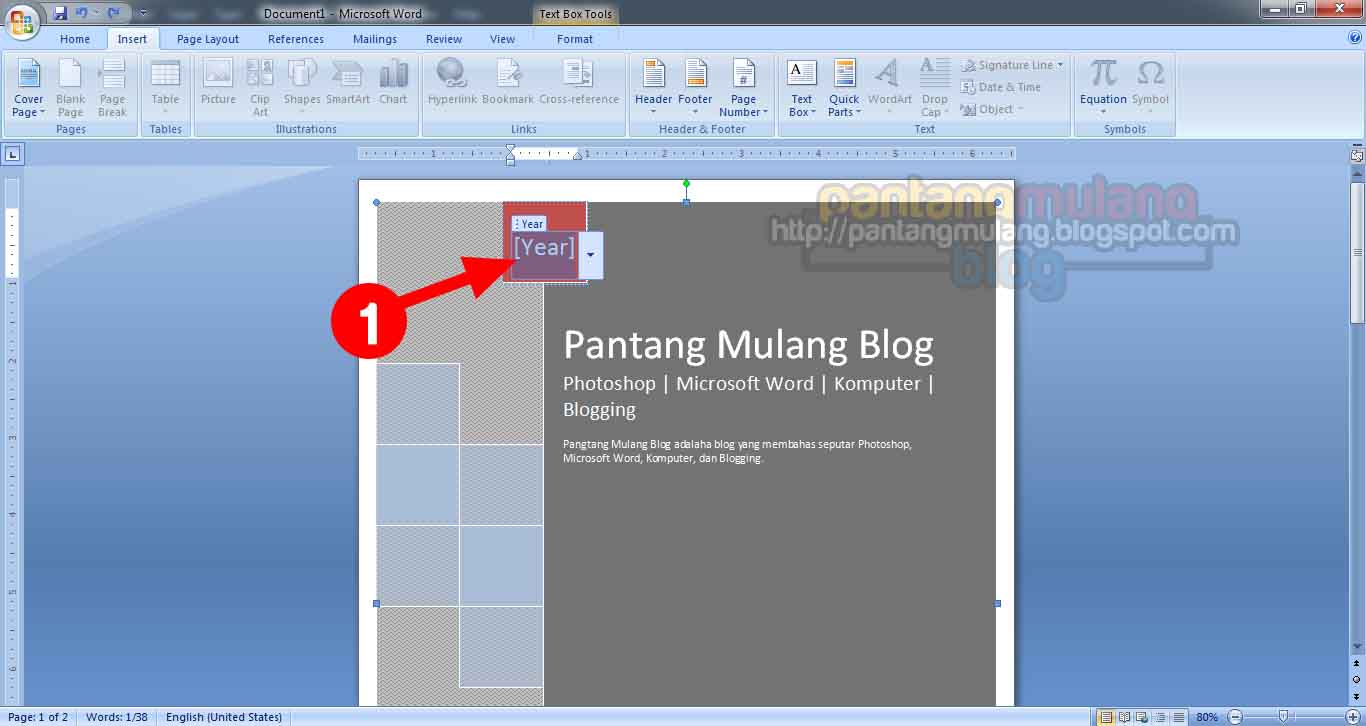Click Page: 1 of 2 in status bar

(38, 717)
